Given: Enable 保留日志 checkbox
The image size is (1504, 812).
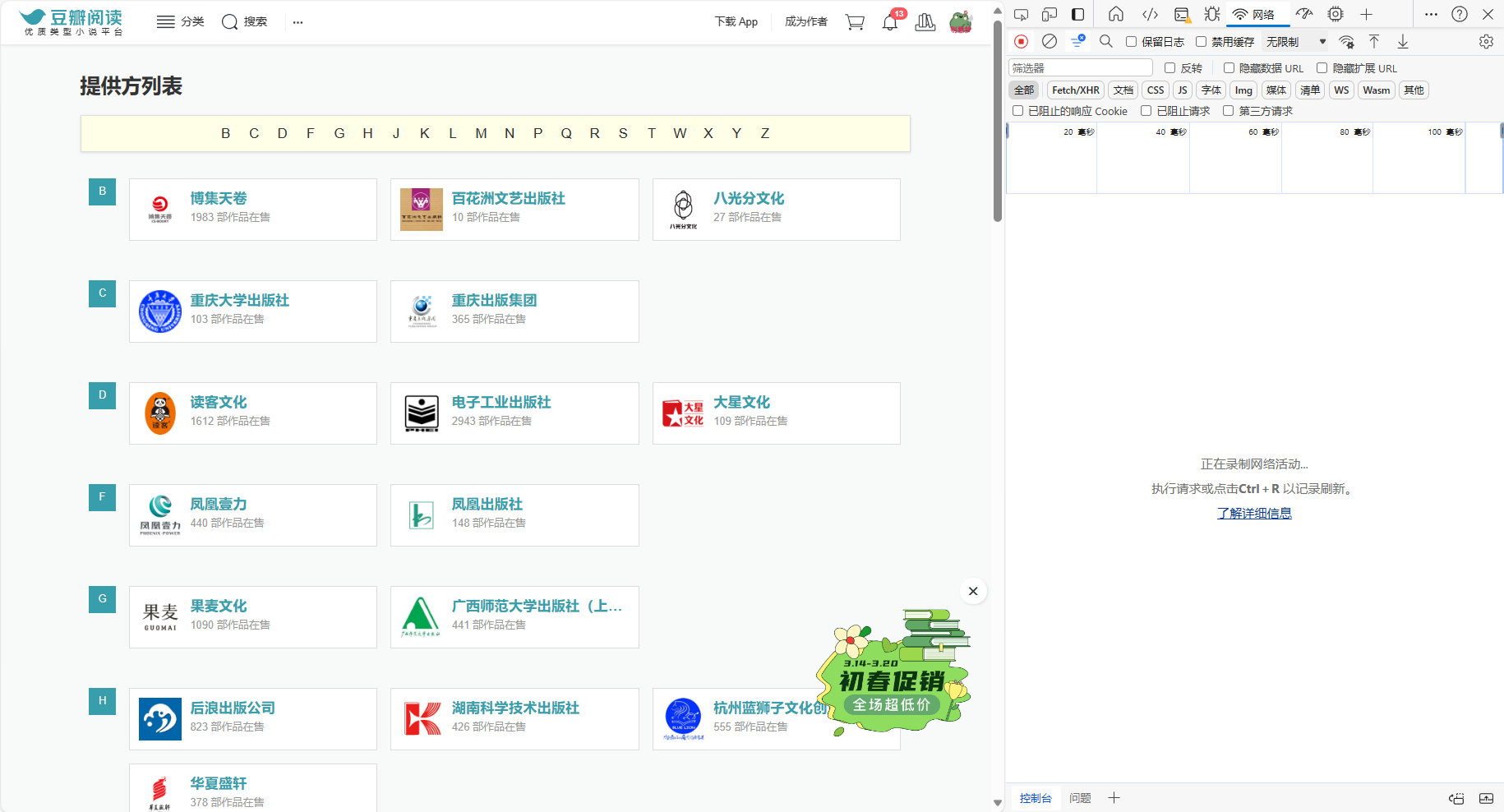Looking at the screenshot, I should pyautogui.click(x=1132, y=42).
